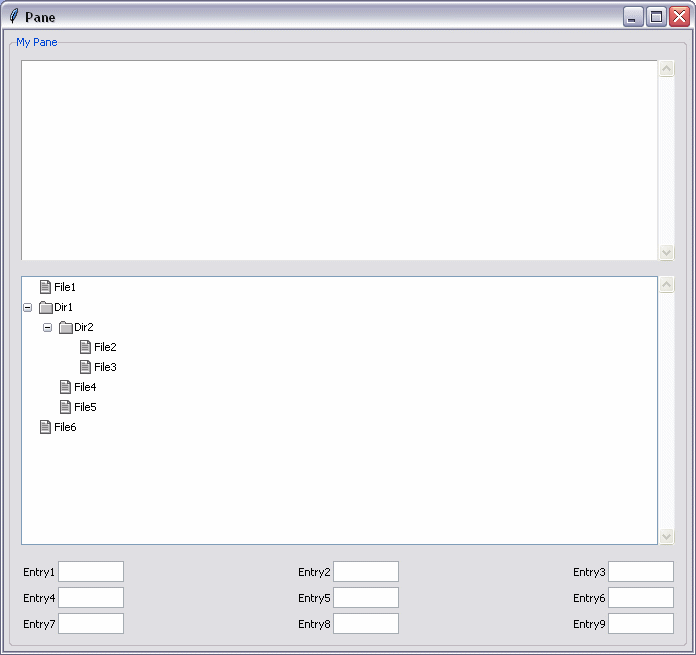696x655 pixels.
Task: Focus the Entry5 text field
Action: click(x=366, y=598)
